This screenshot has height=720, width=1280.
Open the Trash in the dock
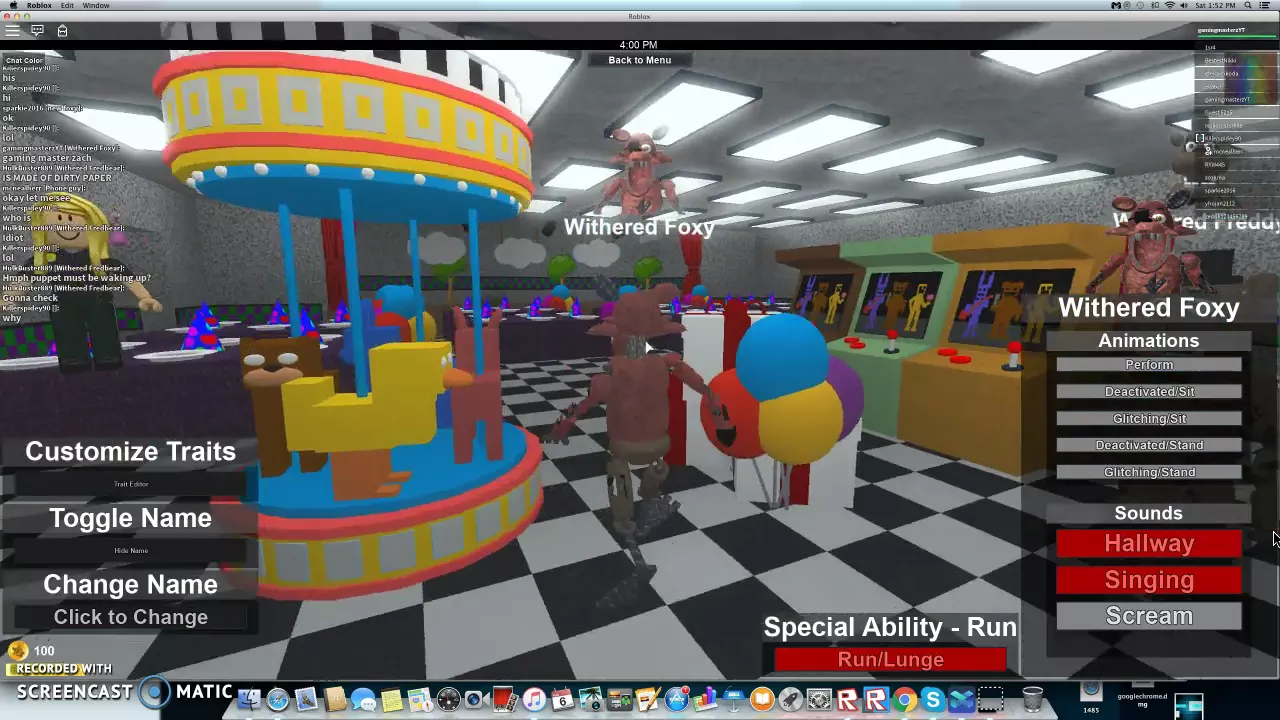(1033, 699)
